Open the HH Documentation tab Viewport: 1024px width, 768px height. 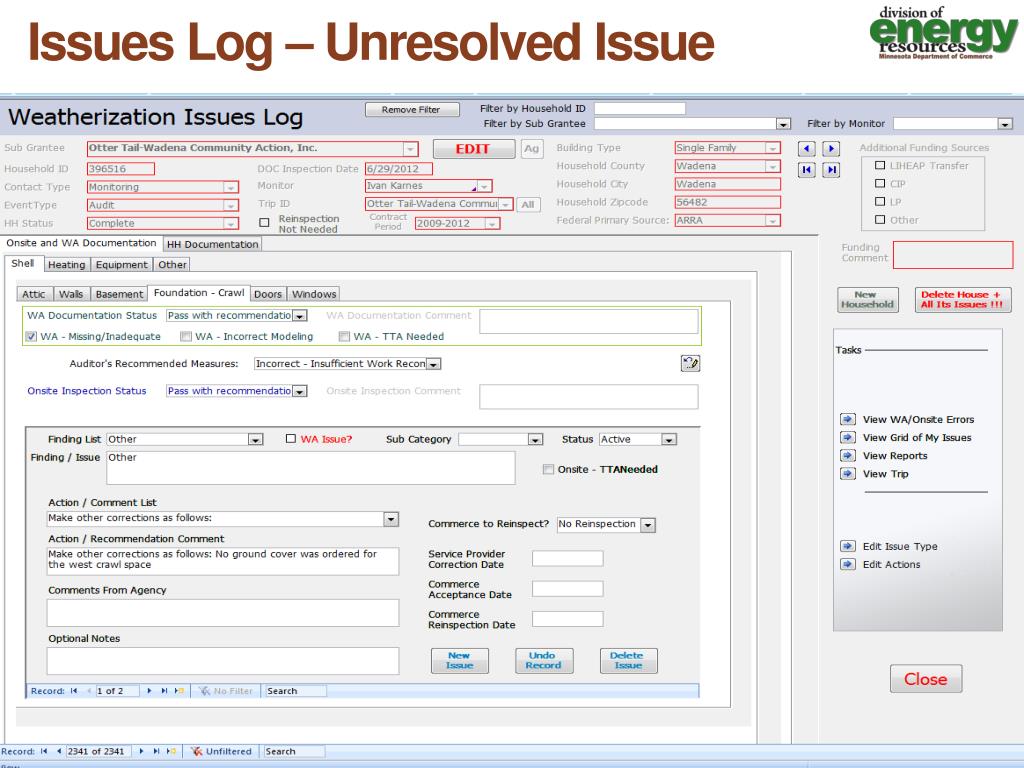[212, 244]
